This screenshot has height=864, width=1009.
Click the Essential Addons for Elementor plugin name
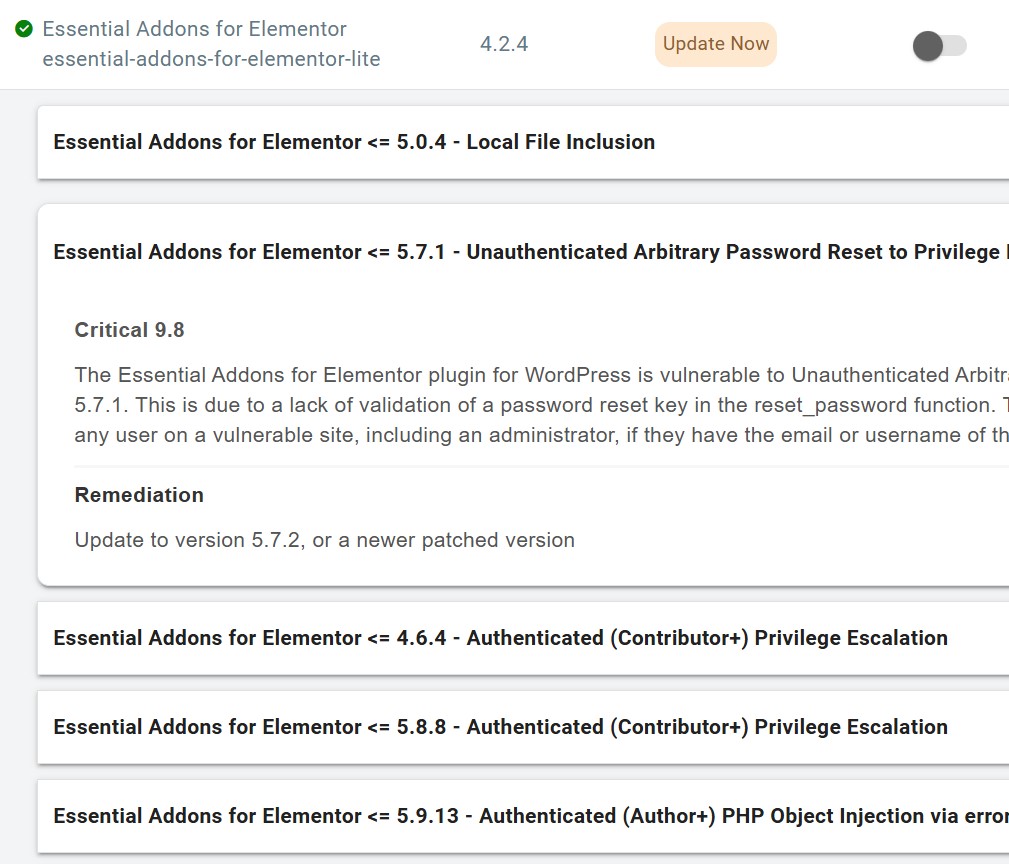coord(194,29)
